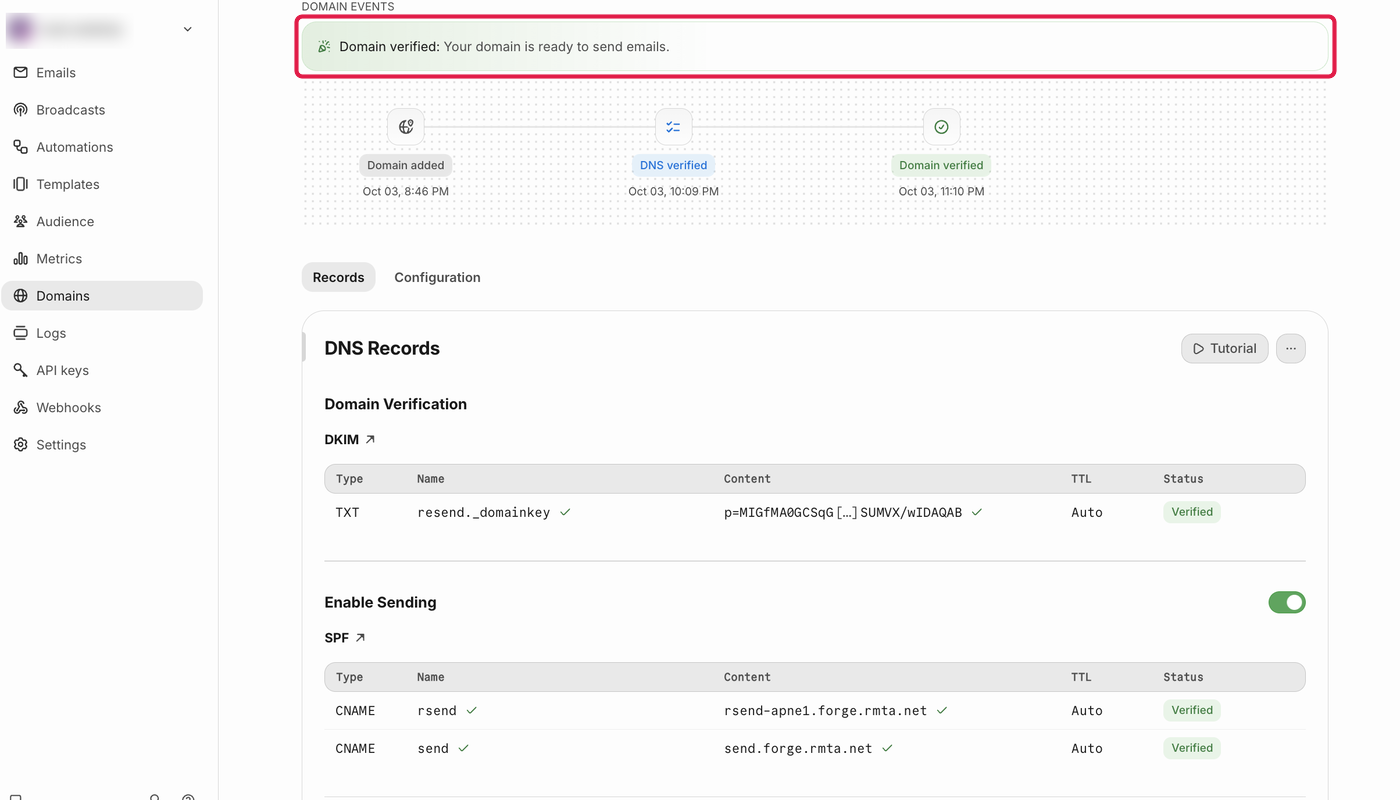Click the Domain verified check-circle icon
The width and height of the screenshot is (1400, 800).
pyautogui.click(x=941, y=127)
